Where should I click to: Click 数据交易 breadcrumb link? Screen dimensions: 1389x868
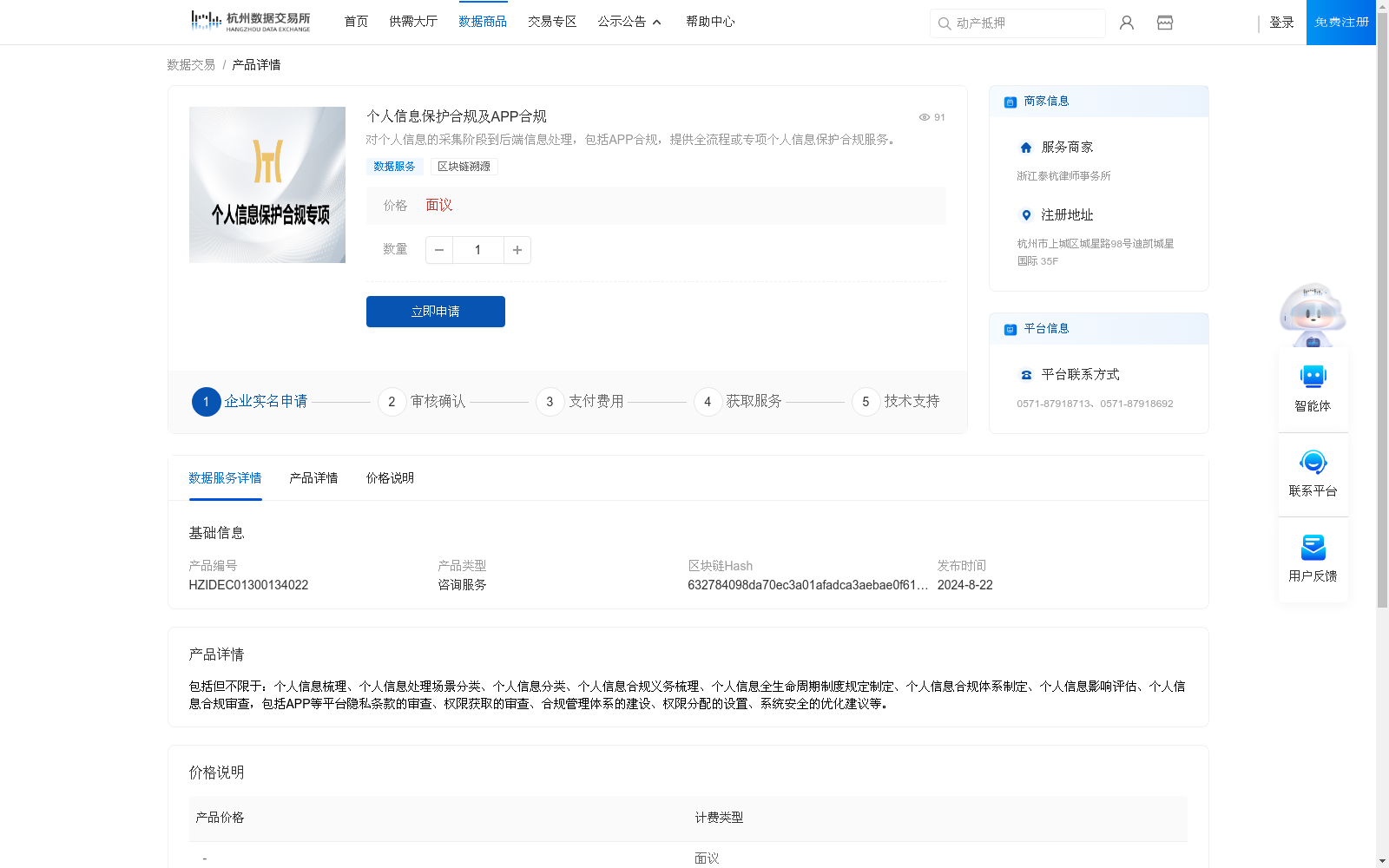(x=191, y=65)
